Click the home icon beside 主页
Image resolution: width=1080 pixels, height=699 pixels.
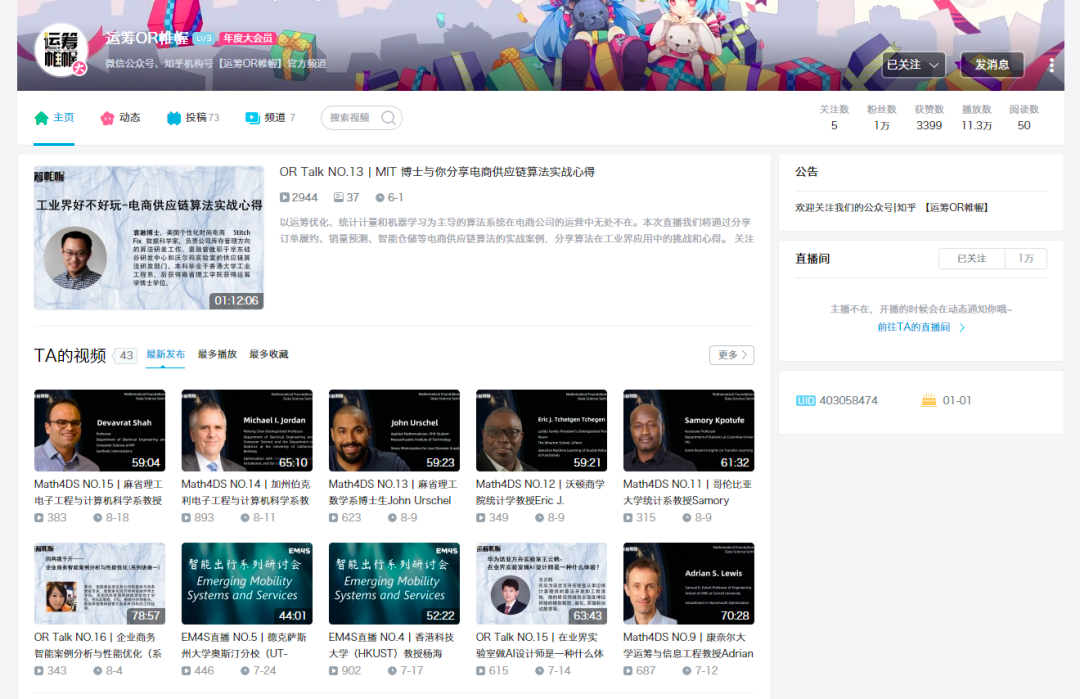pyautogui.click(x=41, y=118)
